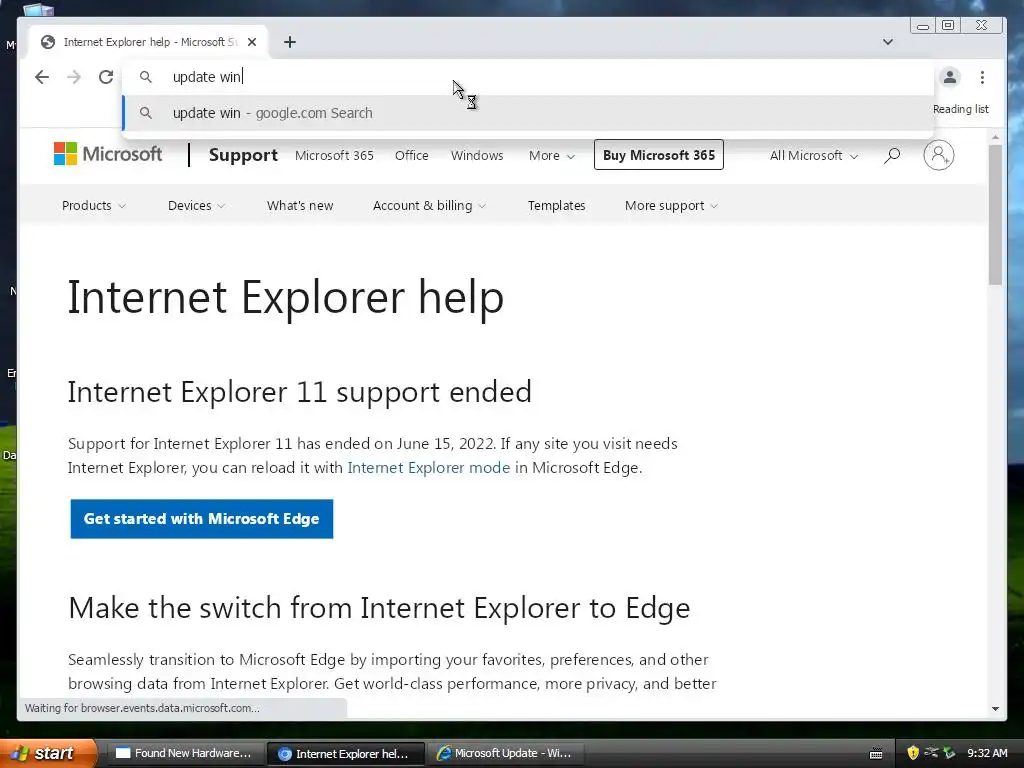Go to Microsoft 365 nav link
Viewport: 1024px width, 768px height.
(x=334, y=155)
